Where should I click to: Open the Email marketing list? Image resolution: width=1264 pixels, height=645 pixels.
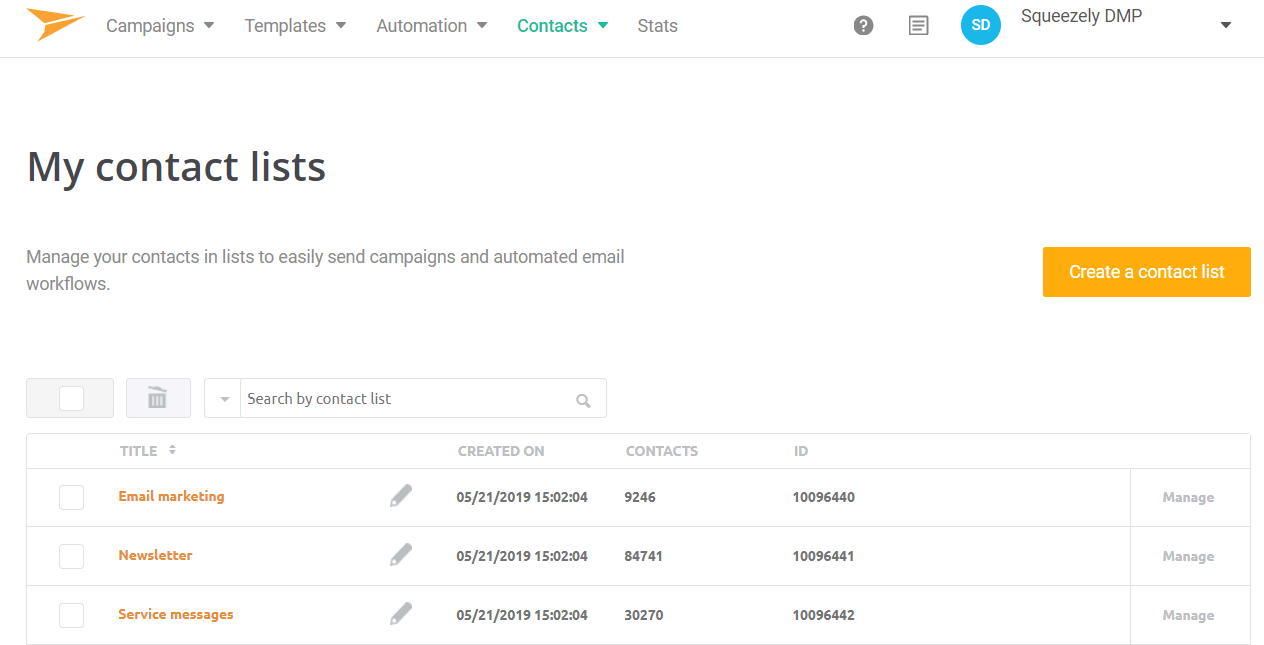(x=171, y=496)
